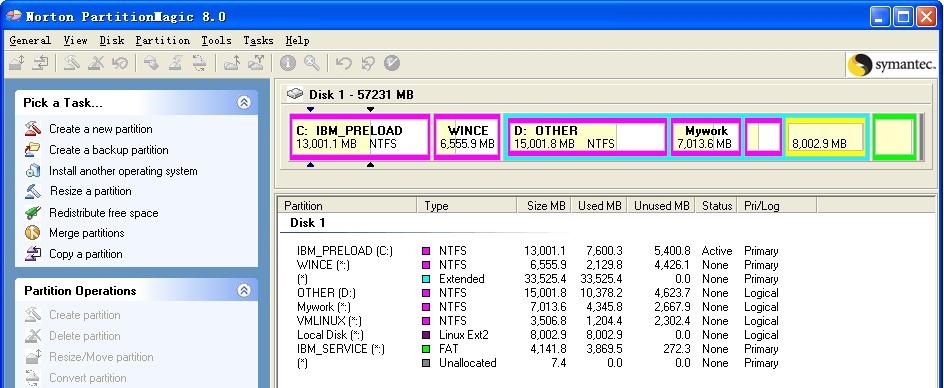Viewport: 944px width, 388px height.
Task: Click the Convert partition toolbar icon
Action: [x=199, y=63]
